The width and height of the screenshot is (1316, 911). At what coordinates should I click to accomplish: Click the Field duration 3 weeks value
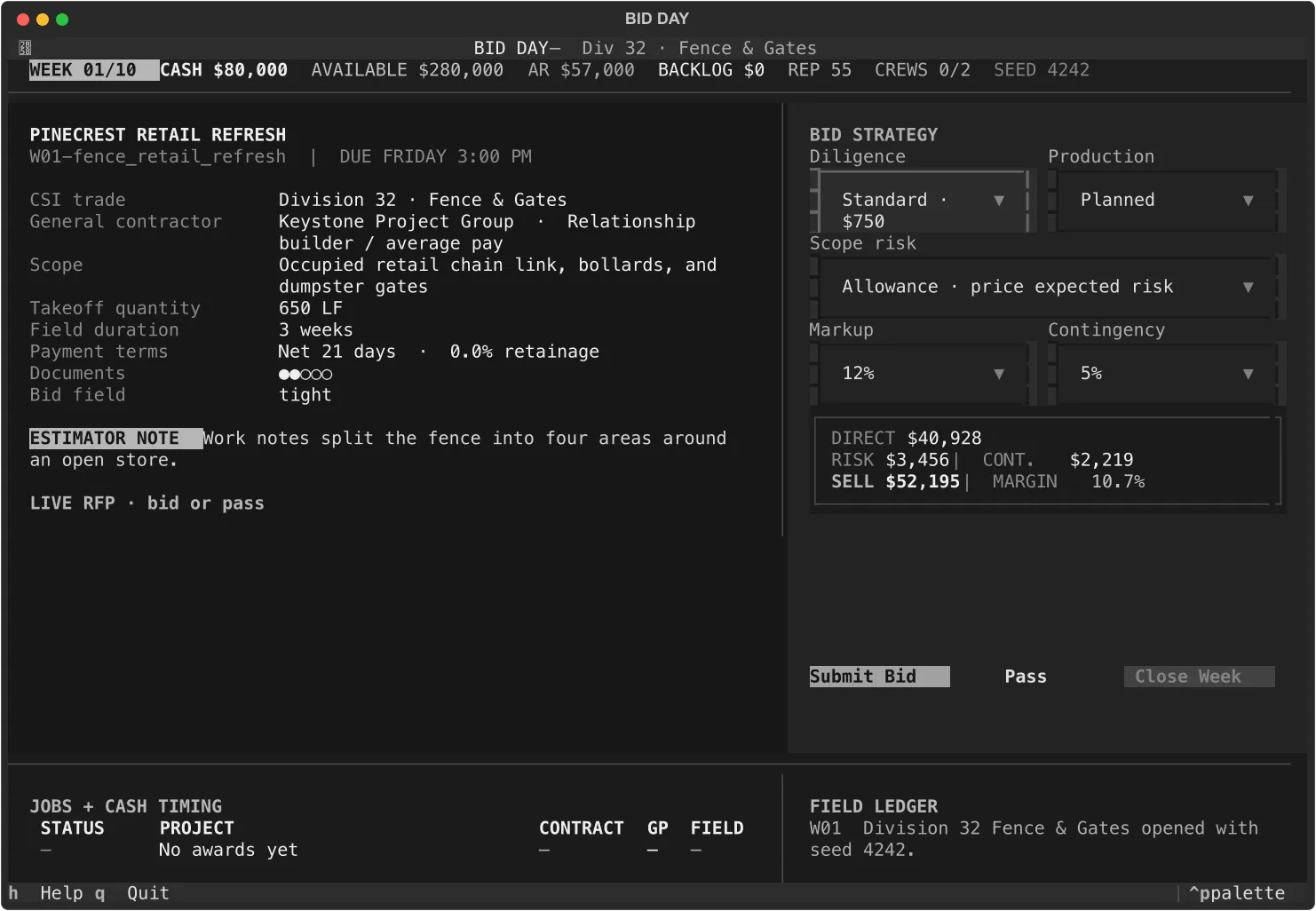pyautogui.click(x=316, y=330)
